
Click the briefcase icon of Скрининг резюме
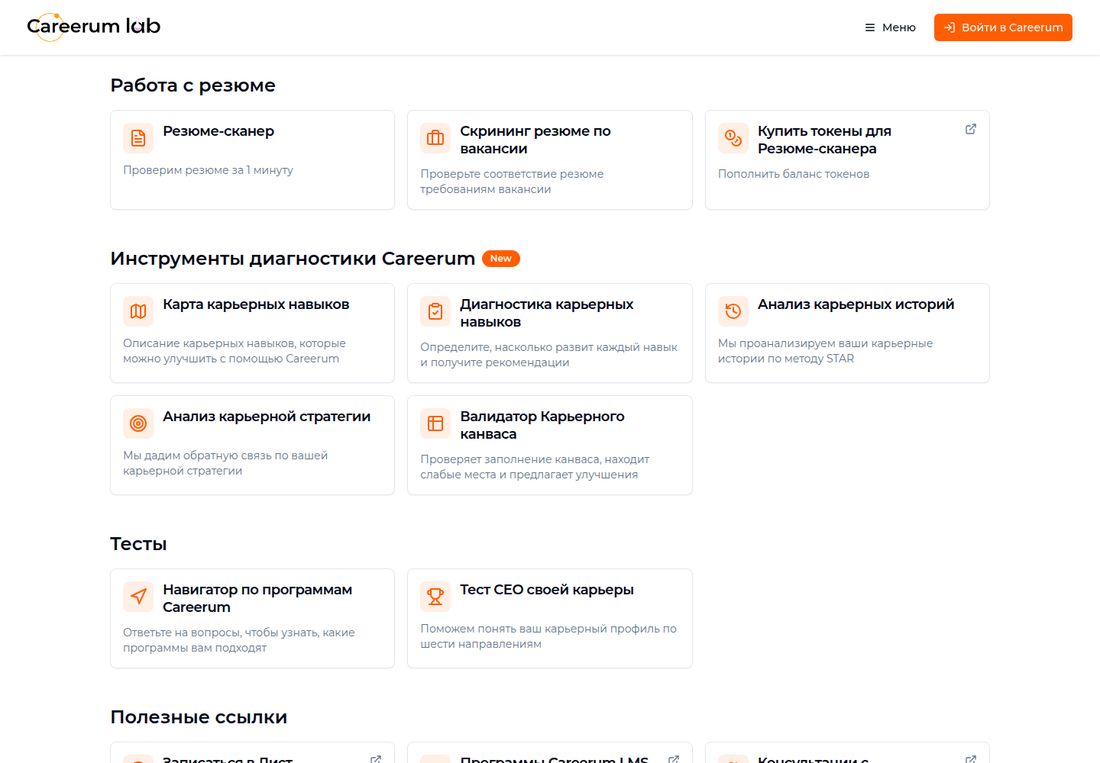tap(436, 138)
